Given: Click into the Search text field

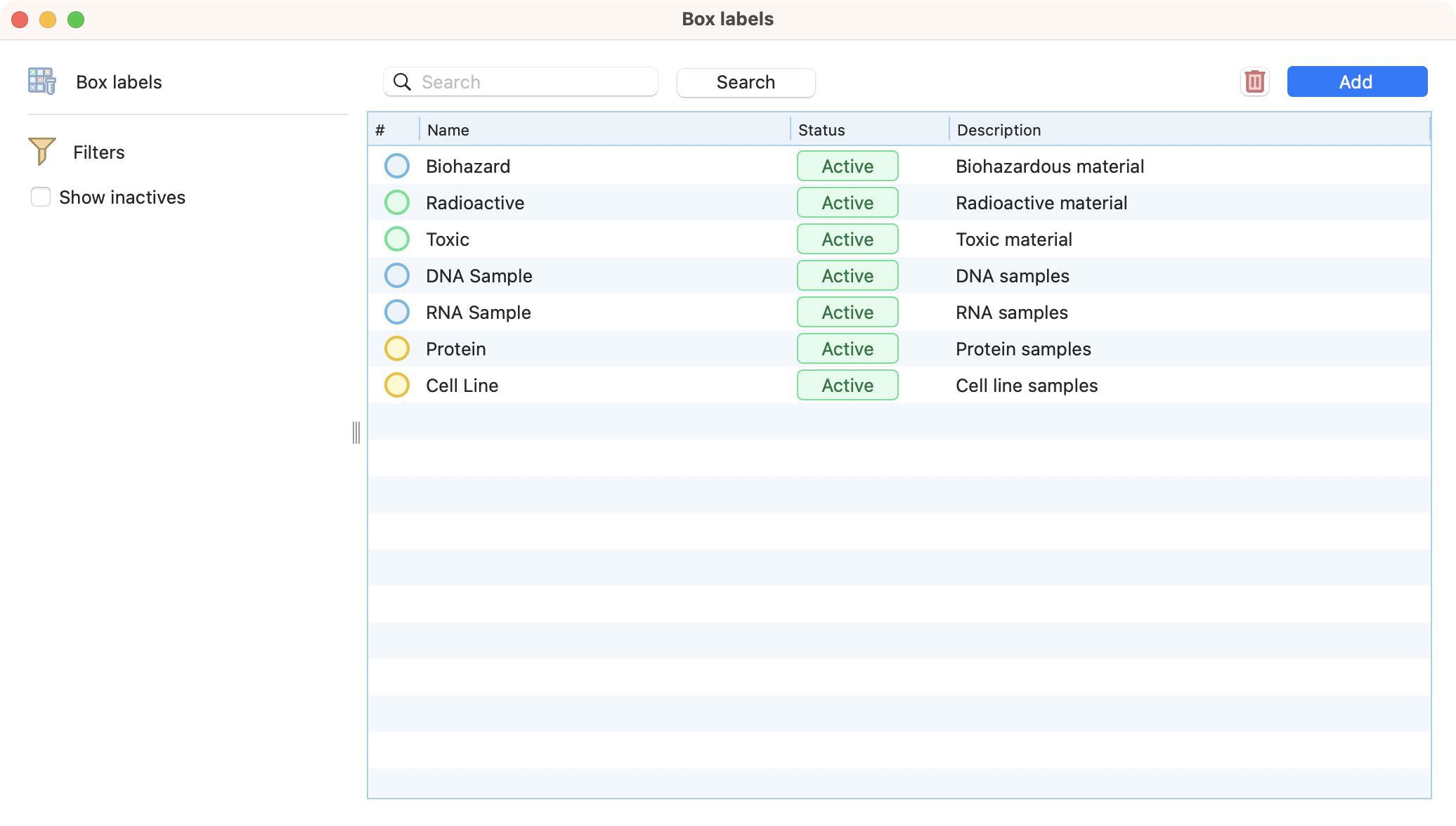Looking at the screenshot, I should pos(534,81).
